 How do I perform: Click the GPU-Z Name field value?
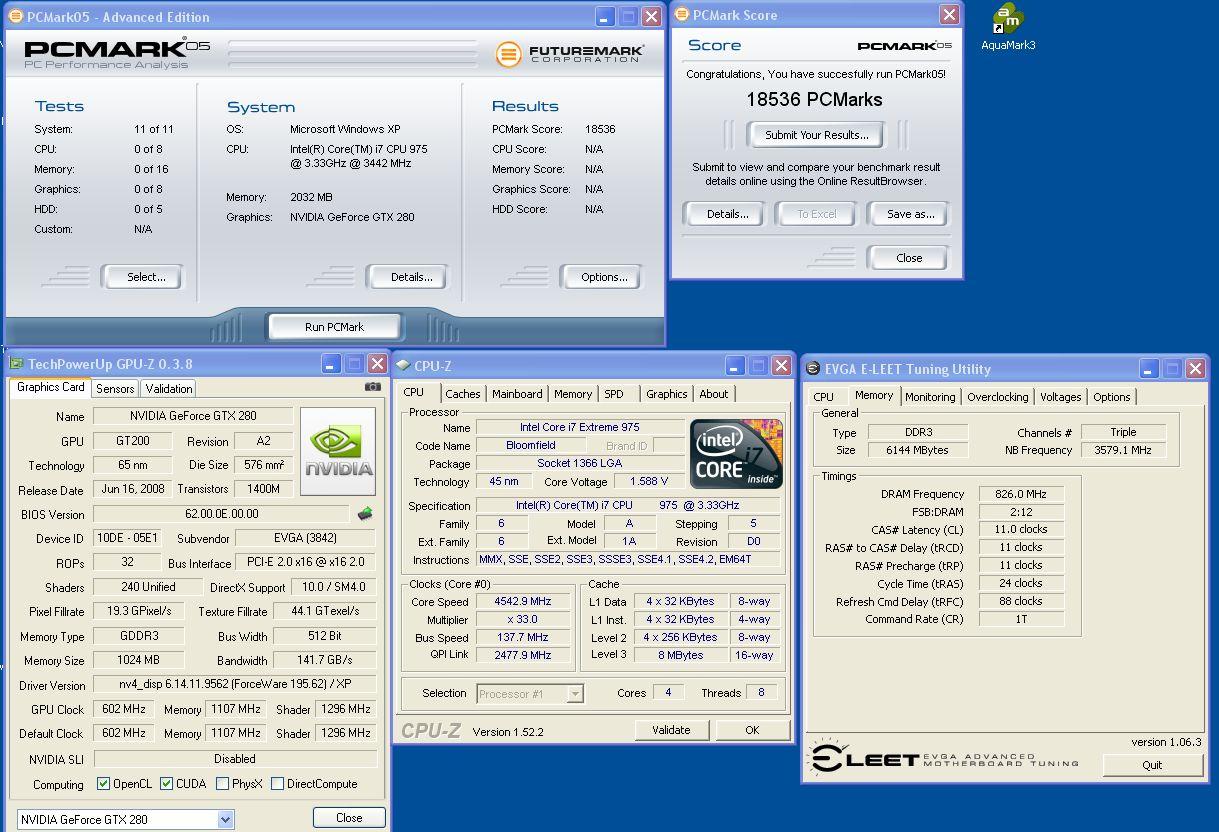coord(193,416)
